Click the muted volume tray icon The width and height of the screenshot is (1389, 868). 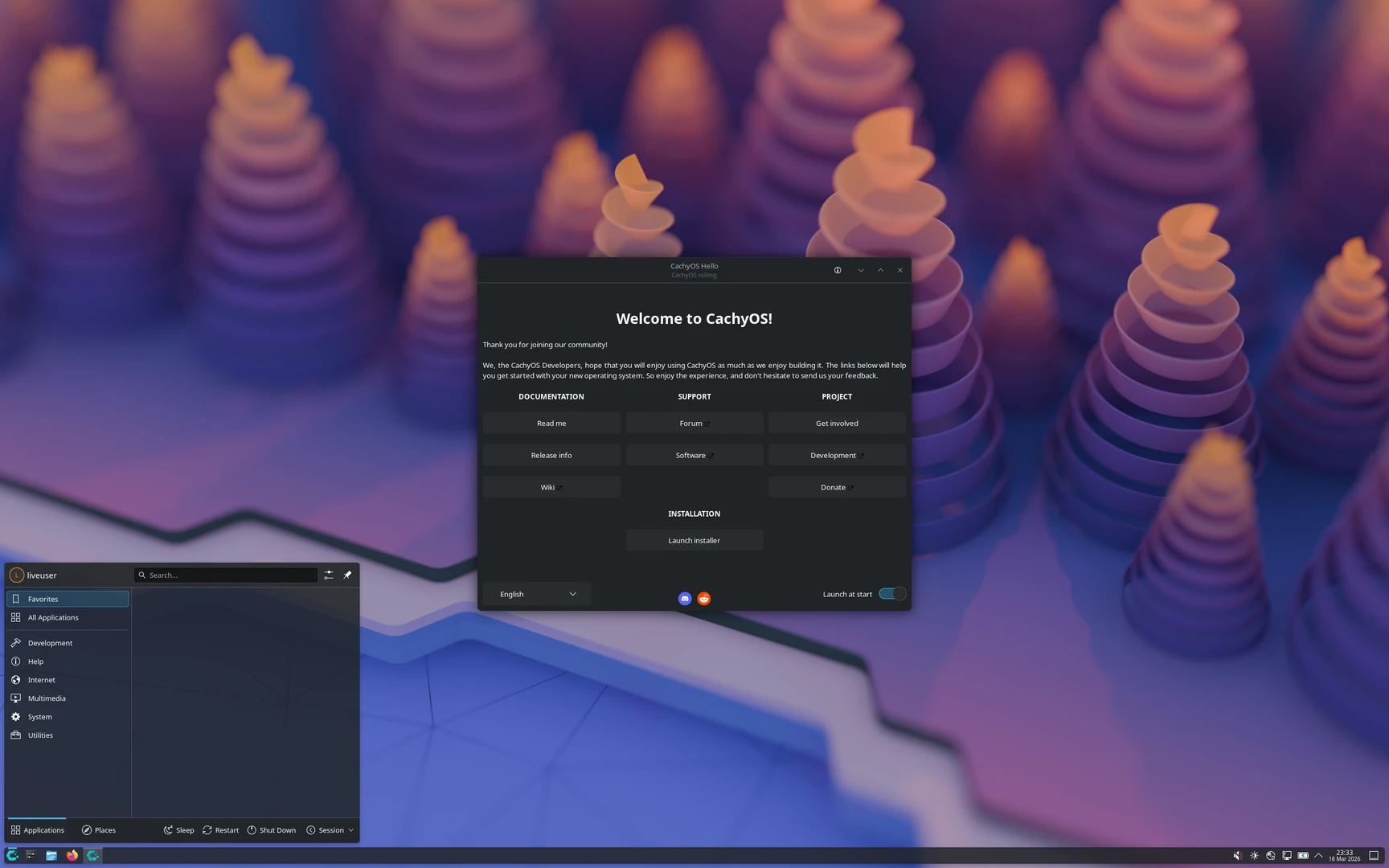point(1237,855)
